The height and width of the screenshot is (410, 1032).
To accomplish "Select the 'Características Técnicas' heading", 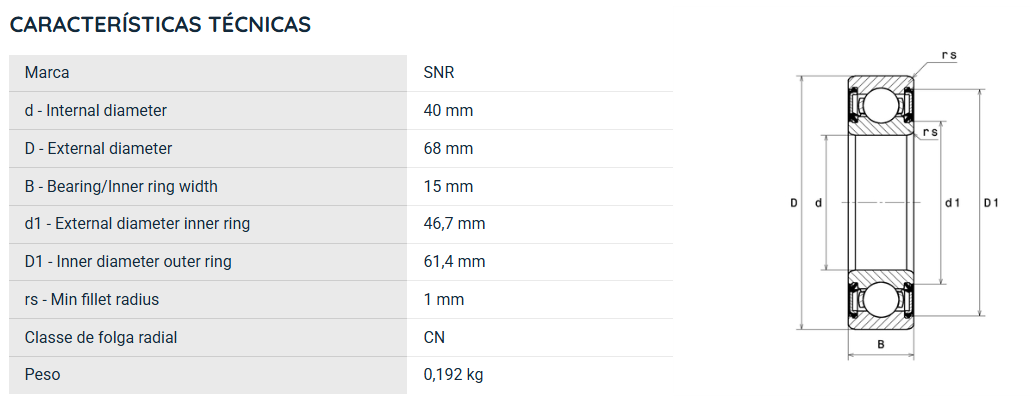I will [160, 24].
